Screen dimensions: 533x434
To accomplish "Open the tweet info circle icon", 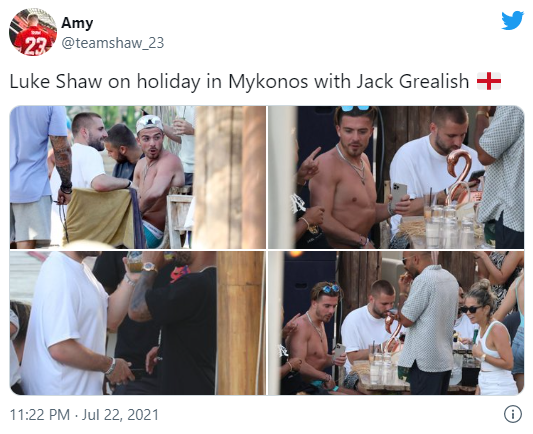I will pyautogui.click(x=513, y=414).
